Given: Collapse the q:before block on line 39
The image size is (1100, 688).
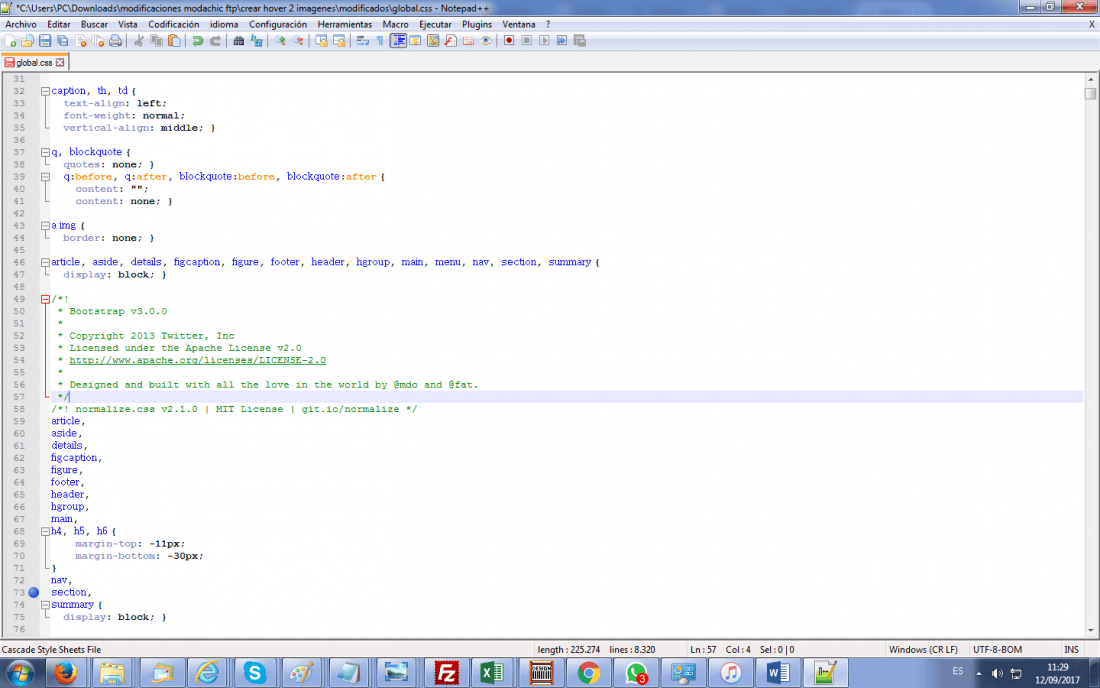Looking at the screenshot, I should tap(45, 177).
